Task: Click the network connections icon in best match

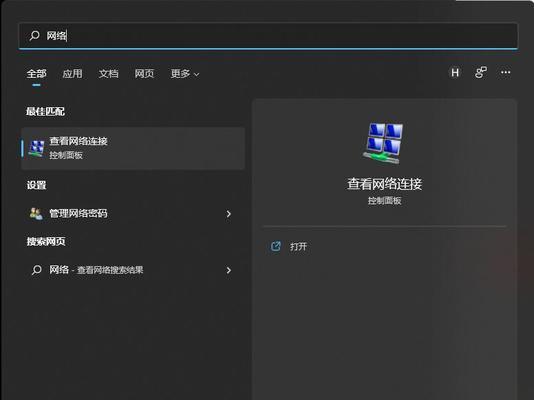Action: pos(36,148)
